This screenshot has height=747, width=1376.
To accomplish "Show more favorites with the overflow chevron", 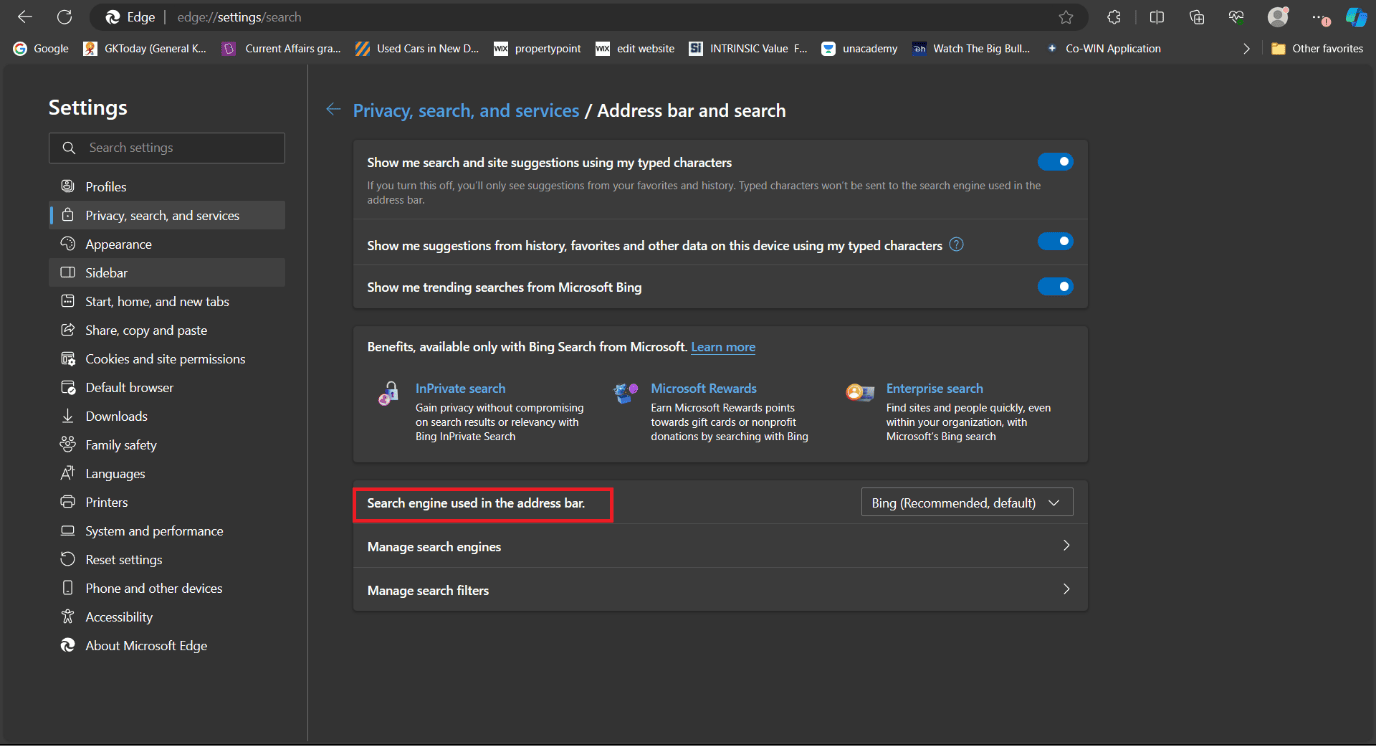I will 1246,48.
